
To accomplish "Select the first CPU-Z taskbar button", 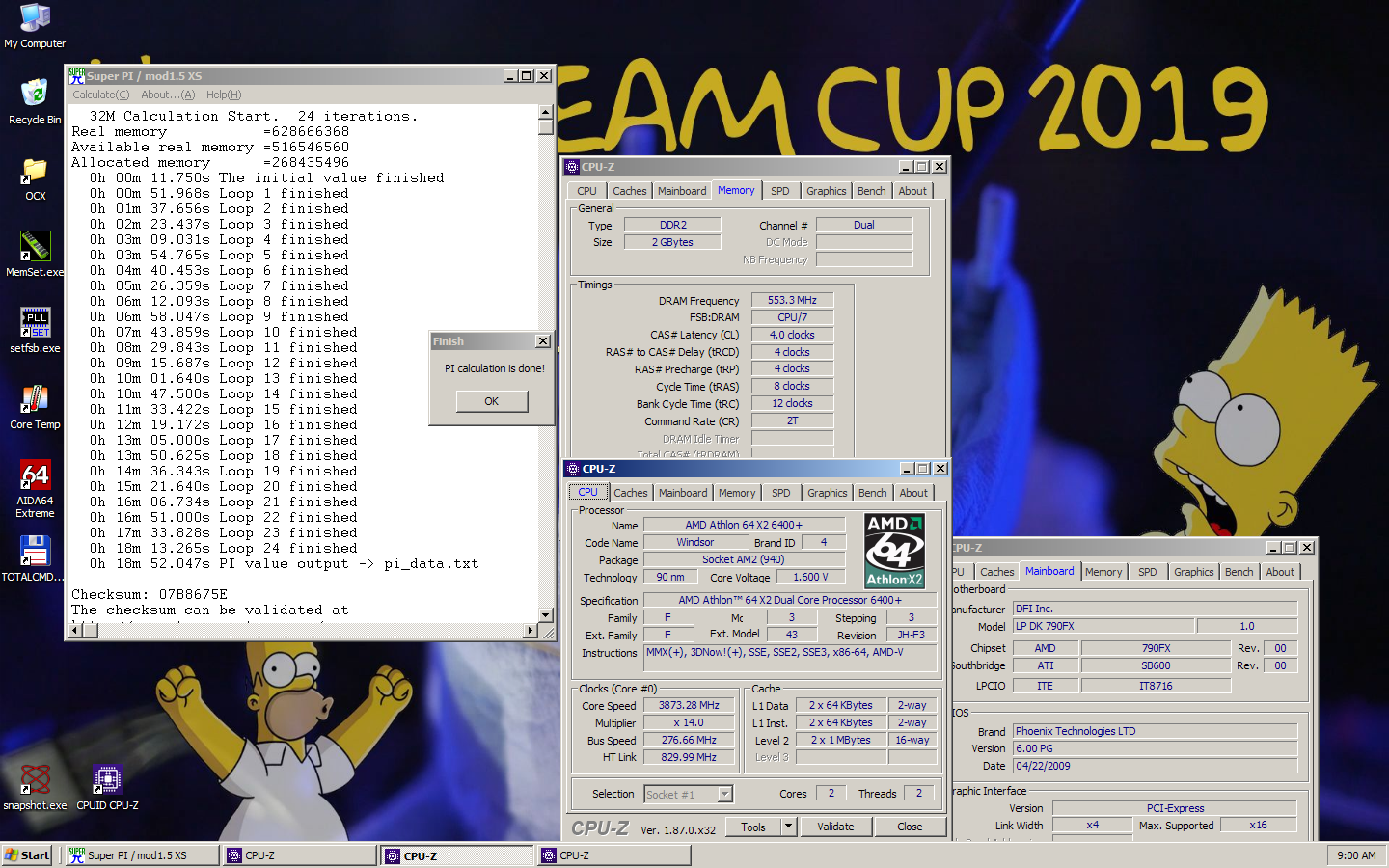I will [x=299, y=855].
